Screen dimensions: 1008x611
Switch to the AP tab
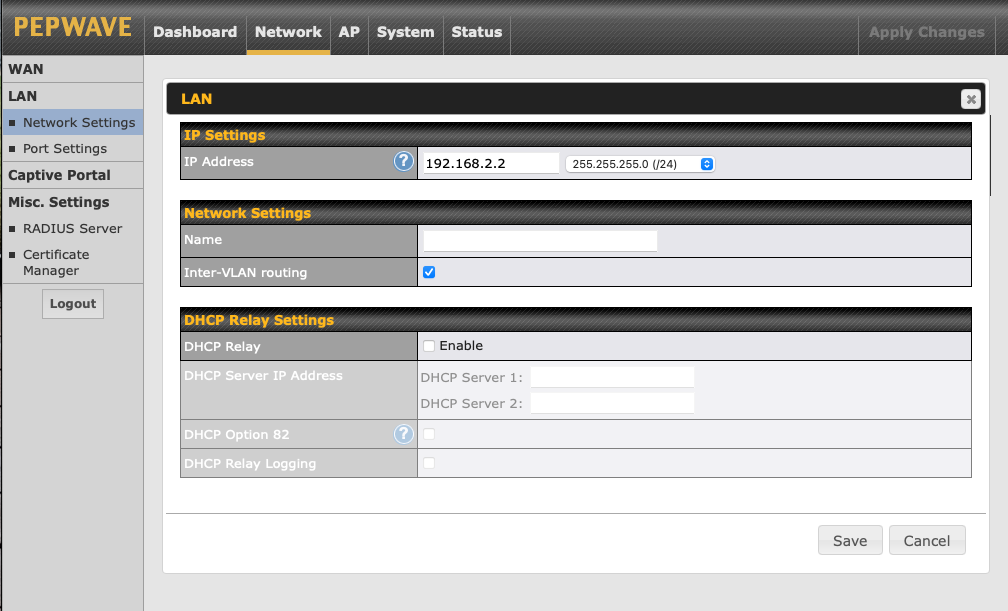(349, 32)
